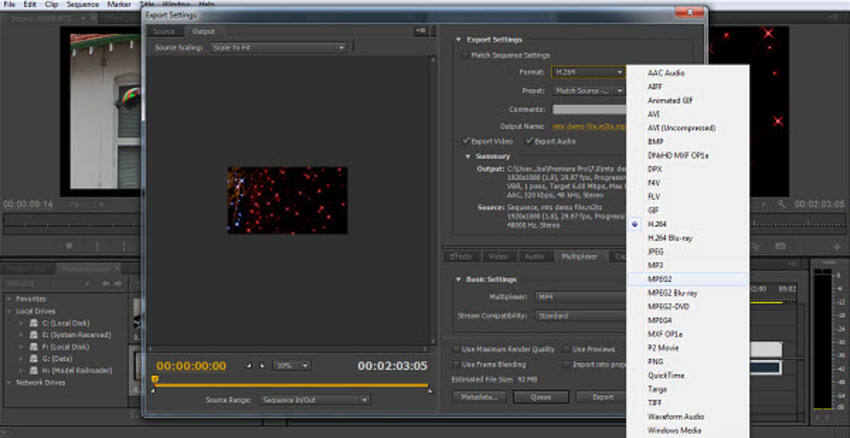Open the Sequence menu

82,4
